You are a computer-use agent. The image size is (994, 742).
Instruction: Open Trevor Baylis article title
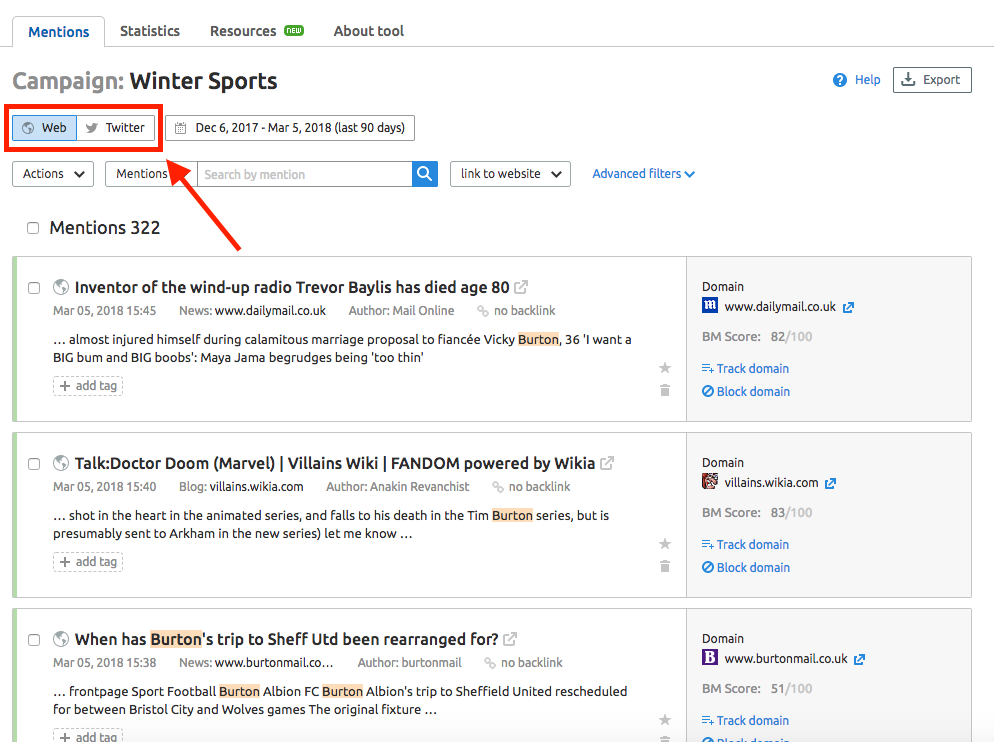[292, 287]
